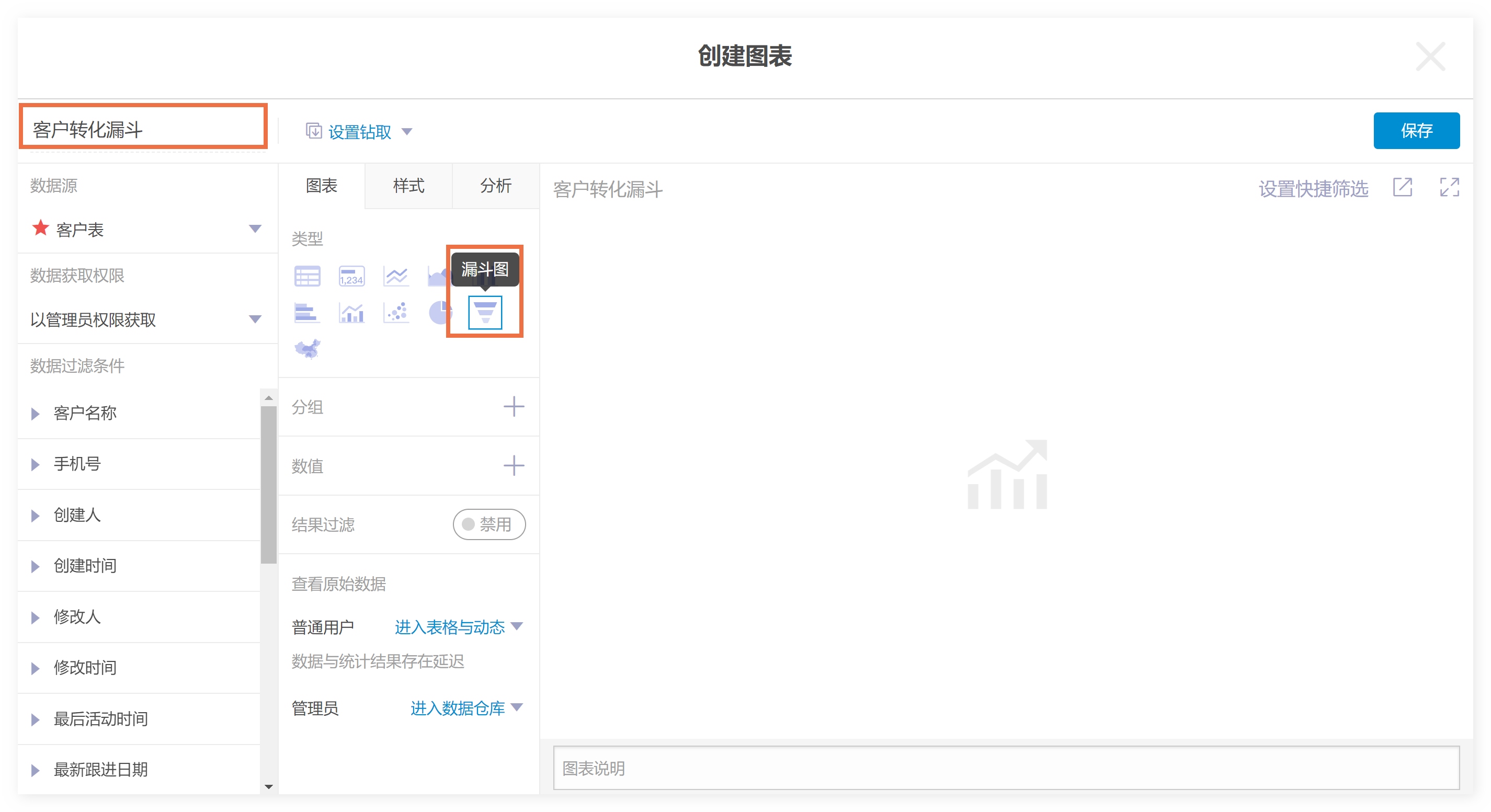Open the 设置钻取 dropdown

[x=359, y=132]
